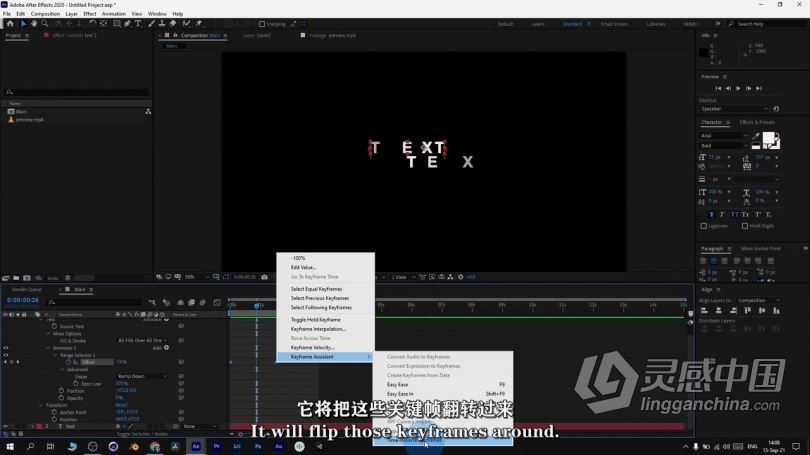810x455 pixels.
Task: Click the fill color swatch in Character panel
Action: tap(769, 137)
